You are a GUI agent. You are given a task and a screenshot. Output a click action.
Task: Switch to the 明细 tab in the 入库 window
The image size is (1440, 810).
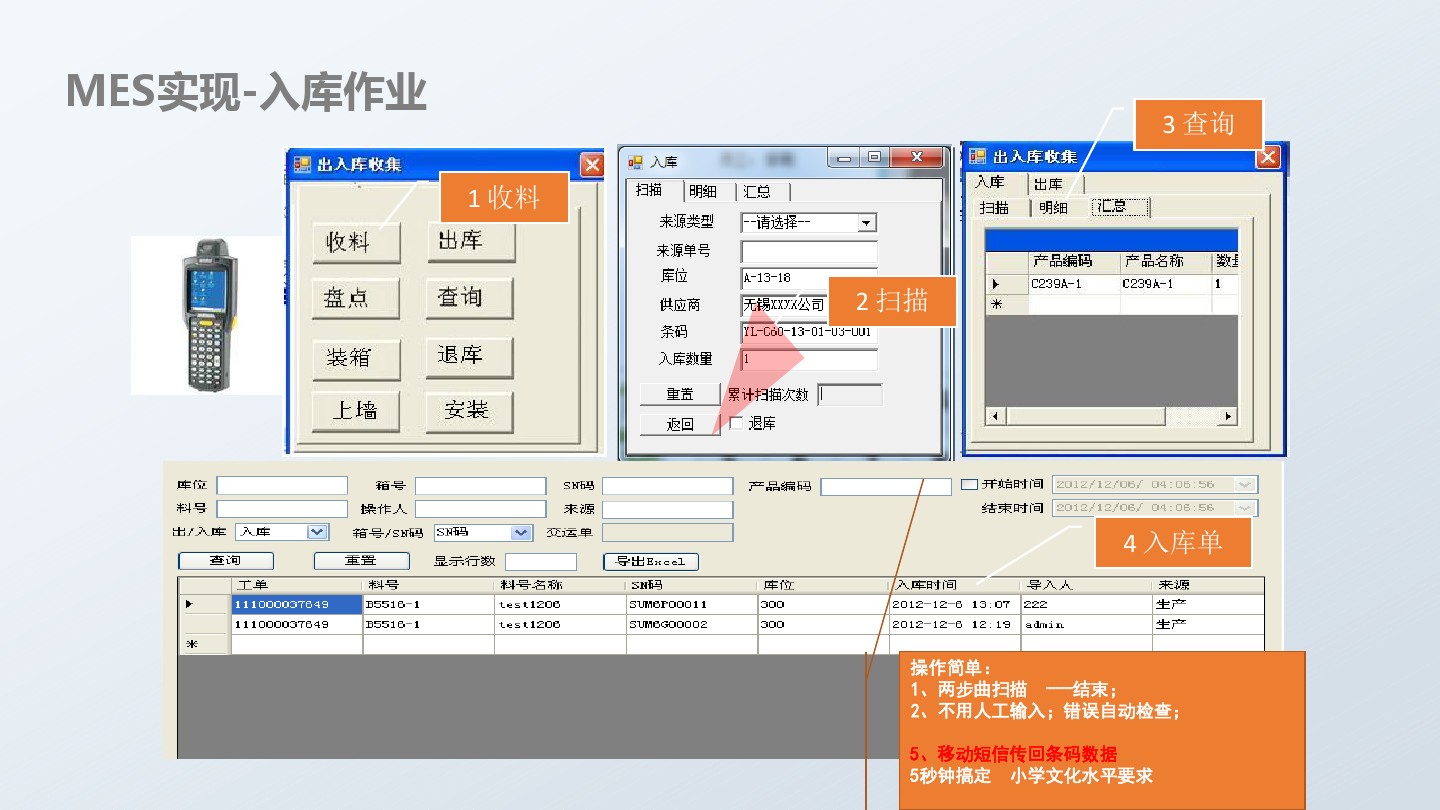tap(702, 191)
